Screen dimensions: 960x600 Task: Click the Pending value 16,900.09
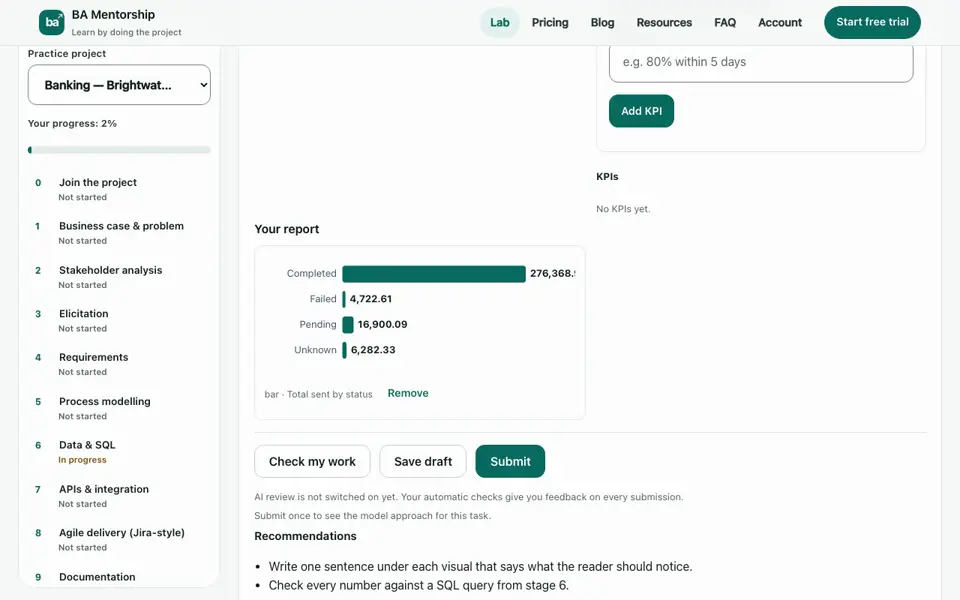[x=383, y=324]
